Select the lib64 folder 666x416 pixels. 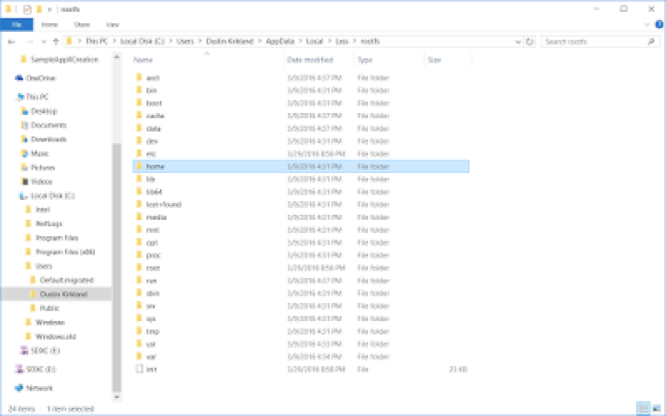tap(301, 192)
